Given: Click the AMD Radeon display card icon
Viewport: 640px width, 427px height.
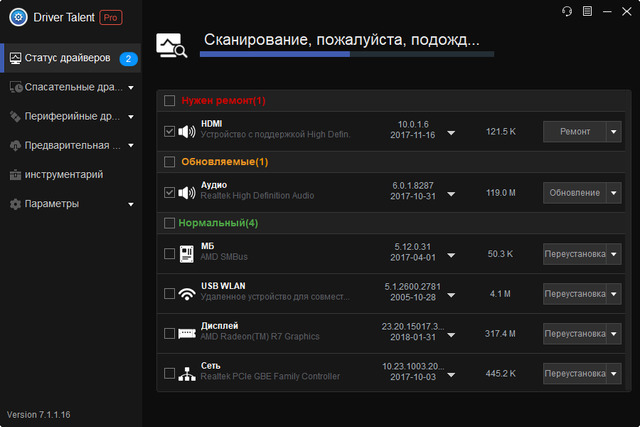Looking at the screenshot, I should pos(187,333).
